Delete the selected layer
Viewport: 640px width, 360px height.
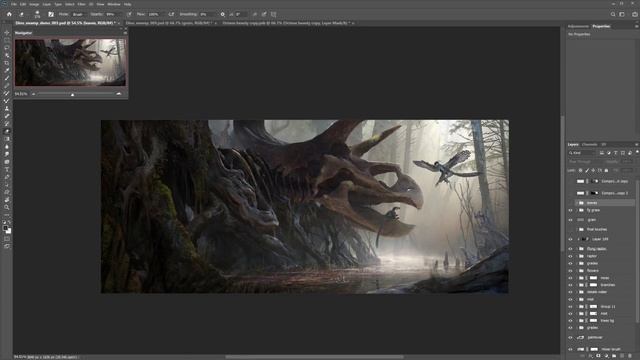coord(630,356)
